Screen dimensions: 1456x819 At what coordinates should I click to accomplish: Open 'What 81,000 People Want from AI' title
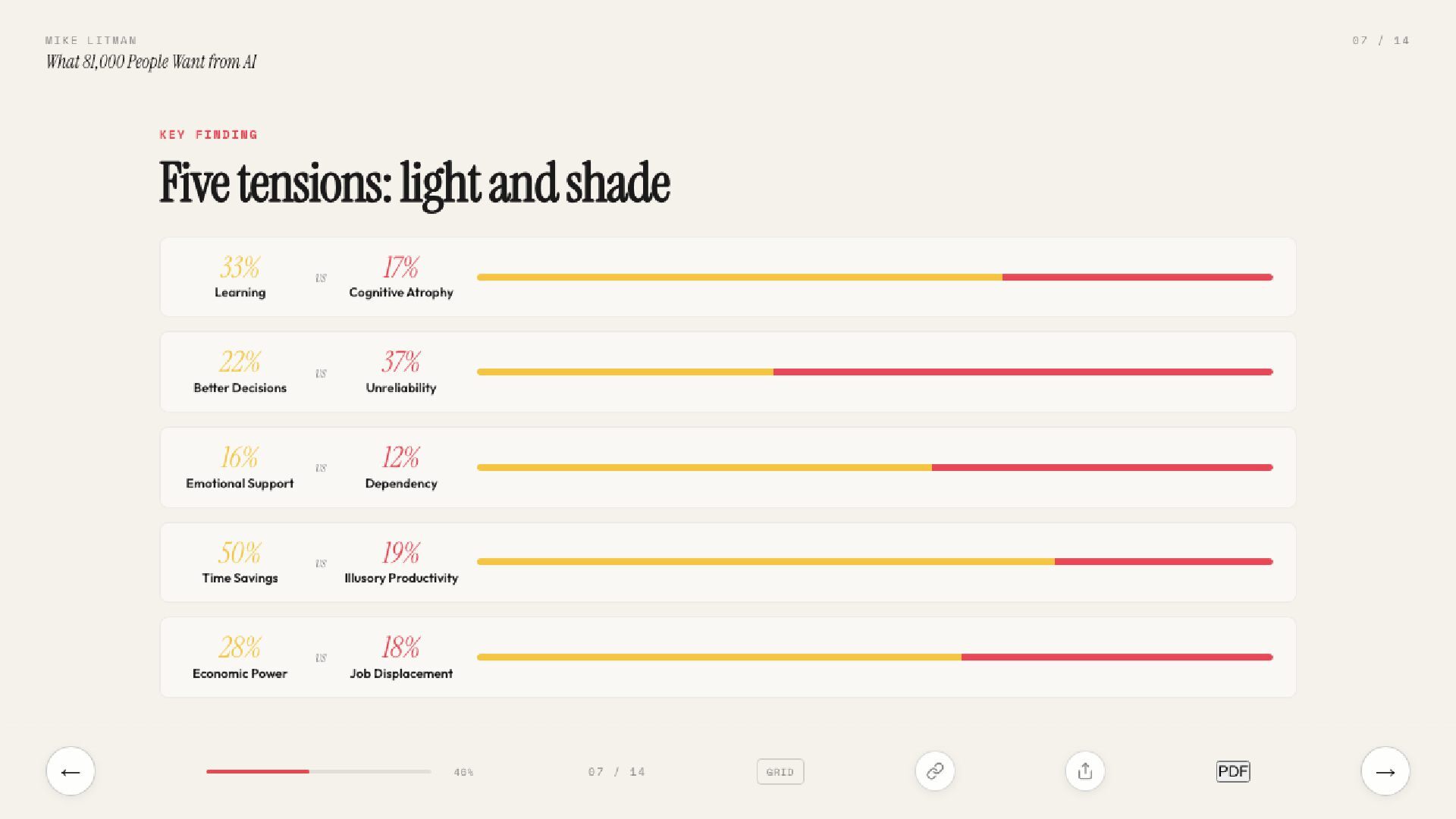tap(151, 62)
